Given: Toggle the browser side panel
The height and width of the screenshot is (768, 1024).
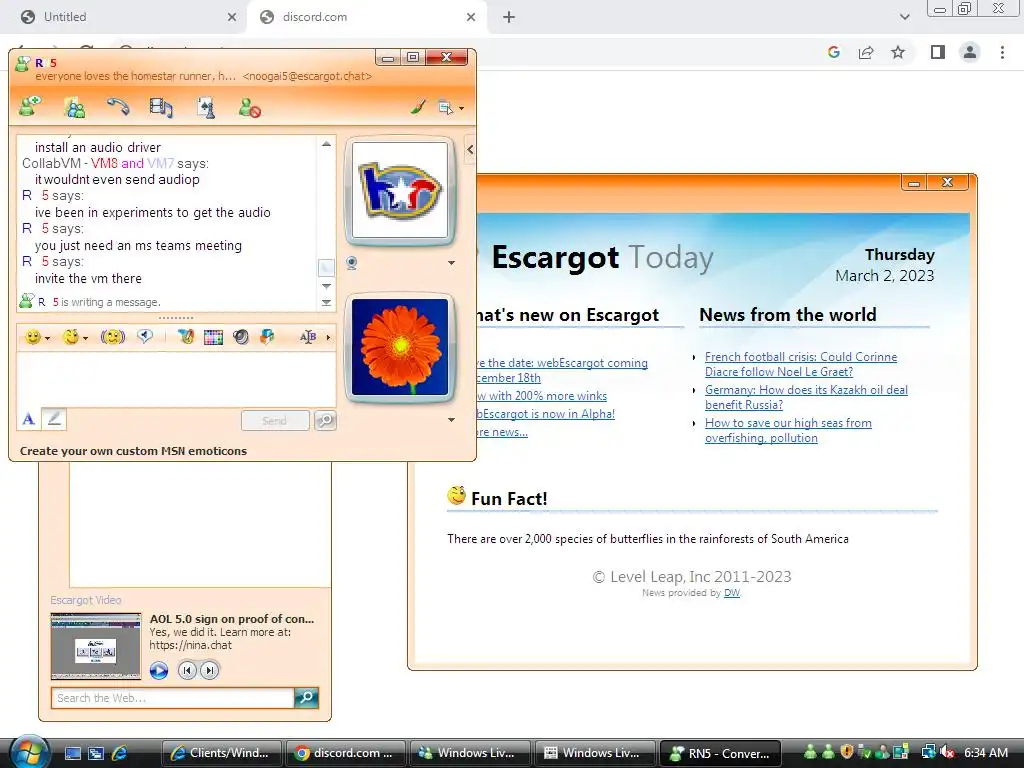Looking at the screenshot, I should 938,52.
